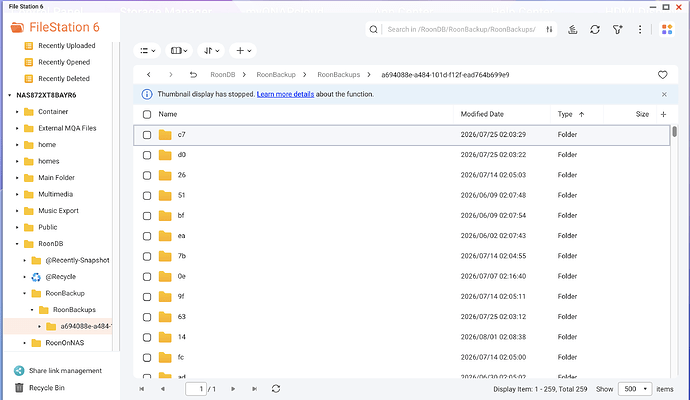Open the Learn more details link
Image resolution: width=690 pixels, height=400 pixels.
point(285,94)
